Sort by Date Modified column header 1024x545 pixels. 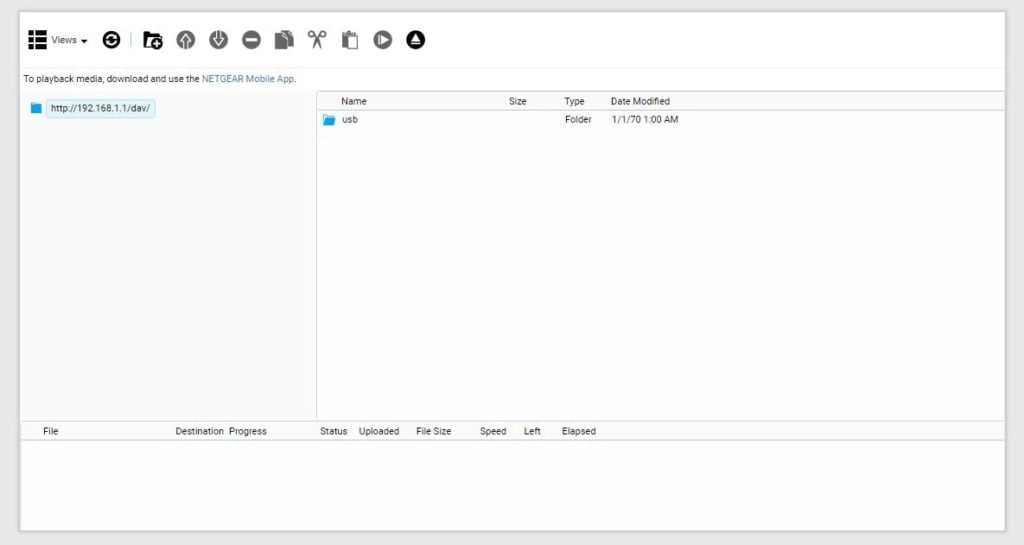(x=640, y=101)
